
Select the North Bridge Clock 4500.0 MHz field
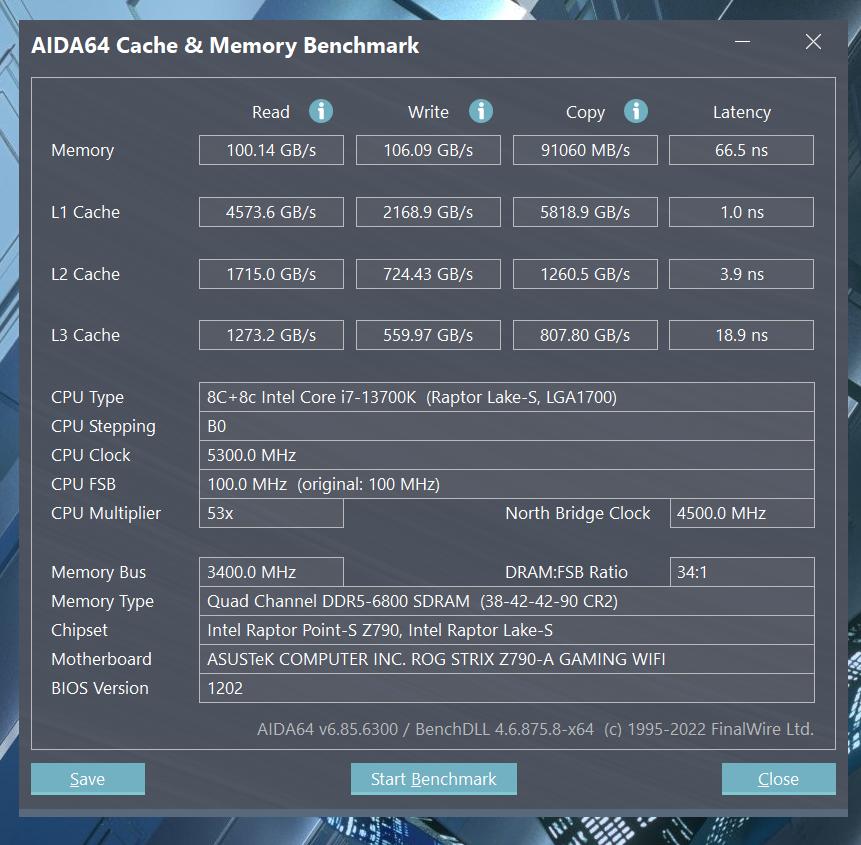point(741,513)
